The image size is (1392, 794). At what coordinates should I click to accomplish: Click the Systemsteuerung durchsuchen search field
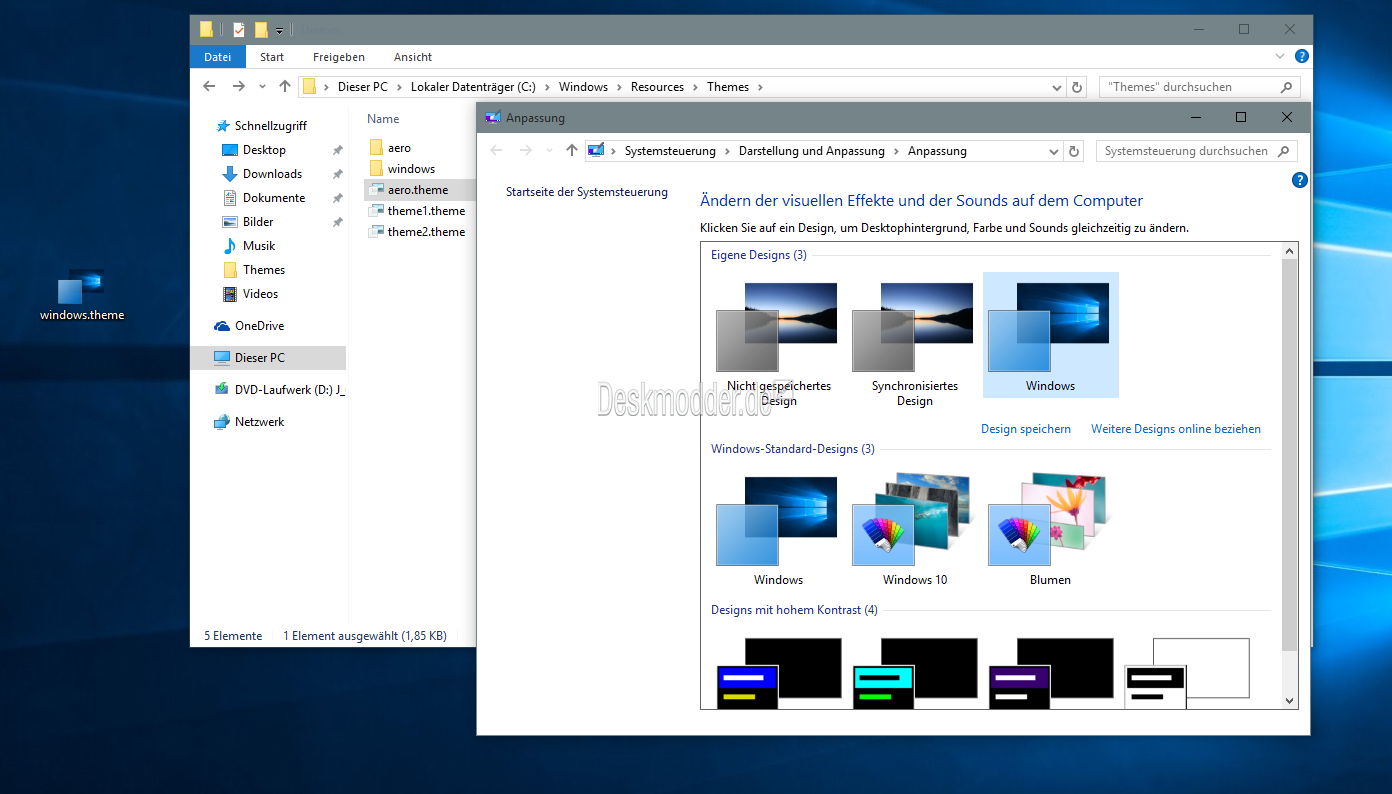click(1196, 151)
